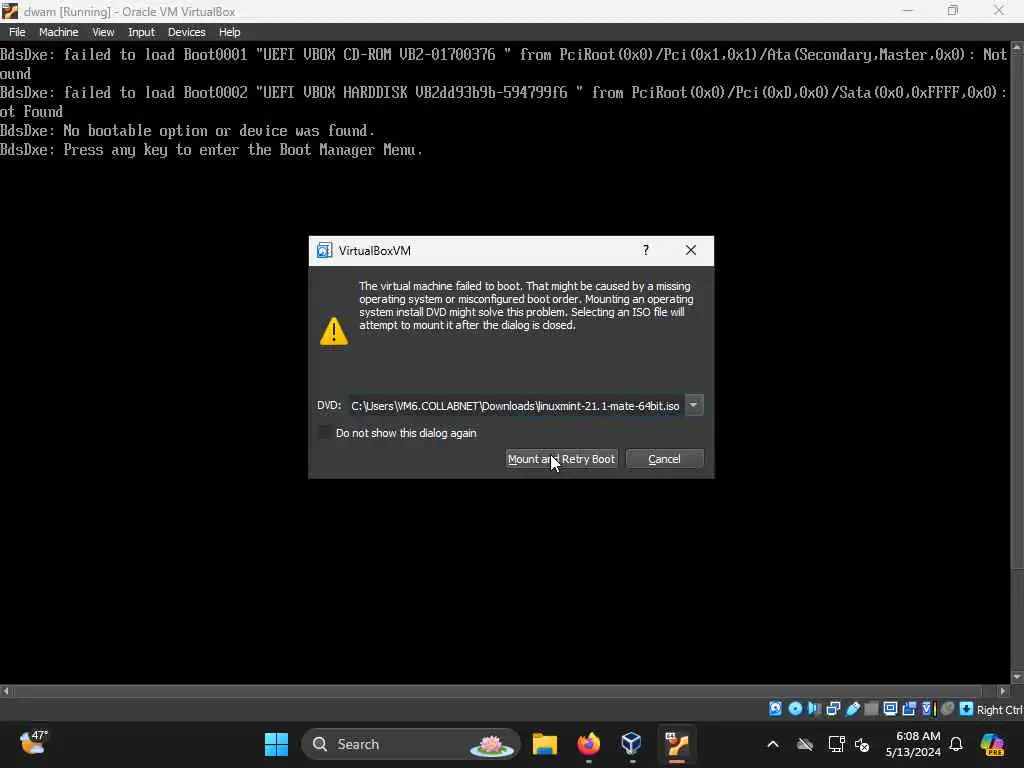The height and width of the screenshot is (768, 1024).
Task: Open the Windows Start menu
Action: tap(276, 744)
